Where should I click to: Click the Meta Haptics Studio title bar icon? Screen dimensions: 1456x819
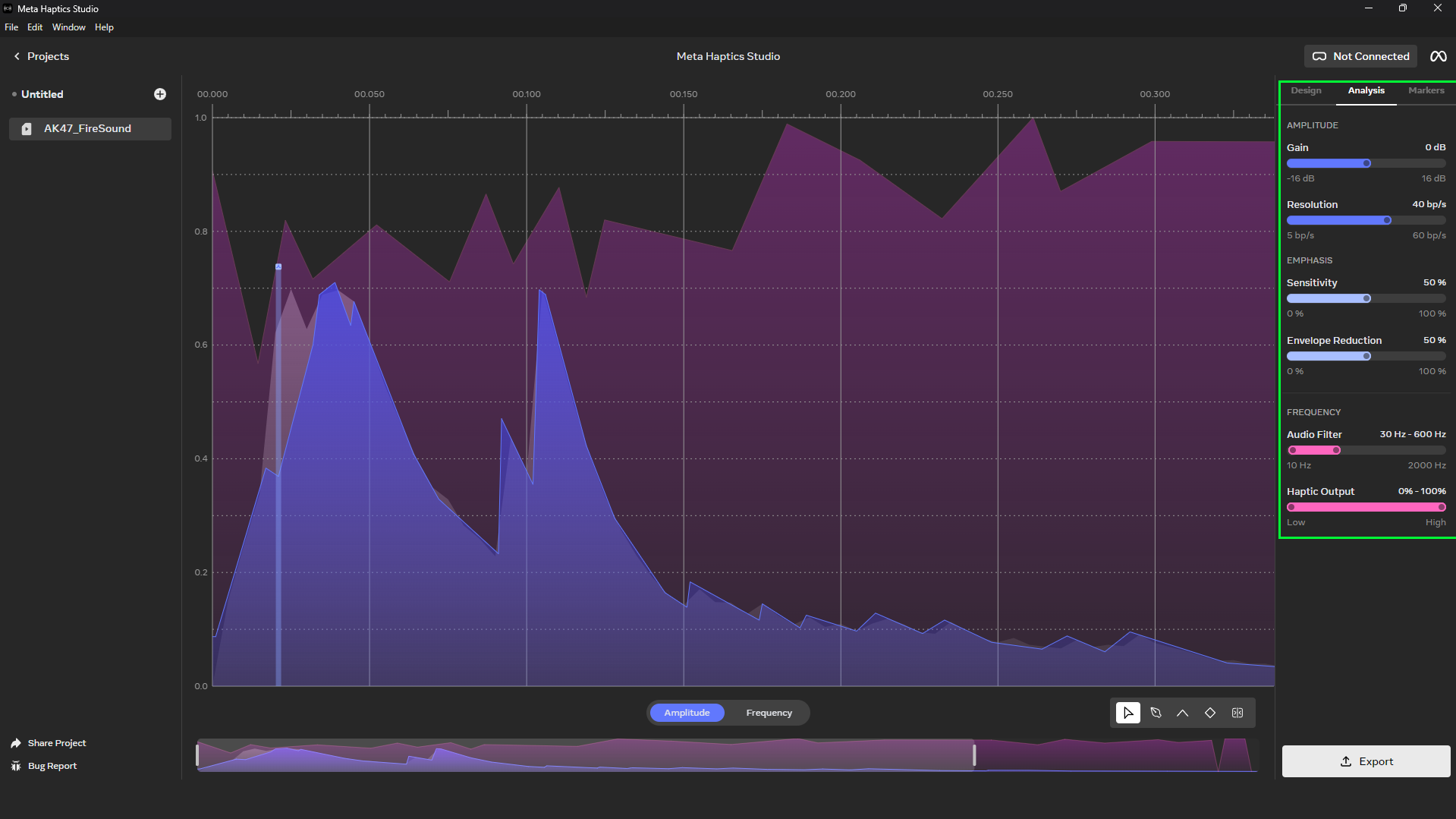(x=8, y=8)
